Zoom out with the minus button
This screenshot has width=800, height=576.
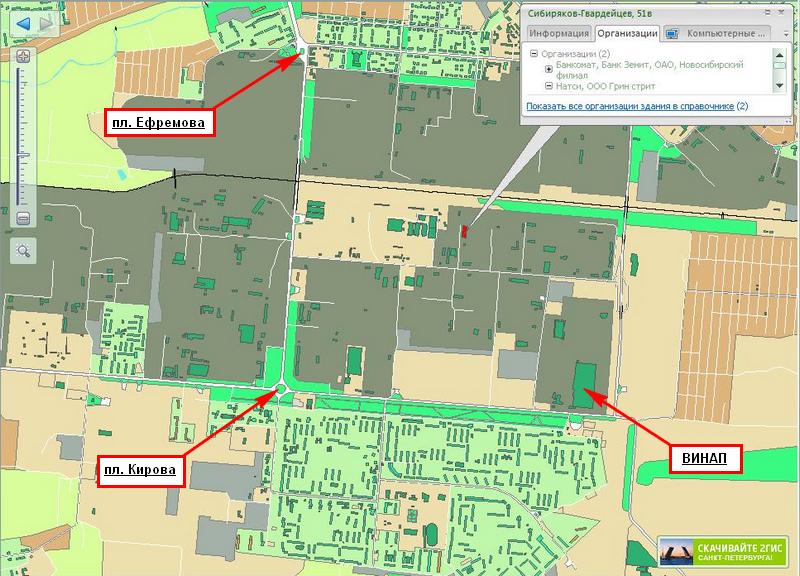(x=23, y=218)
